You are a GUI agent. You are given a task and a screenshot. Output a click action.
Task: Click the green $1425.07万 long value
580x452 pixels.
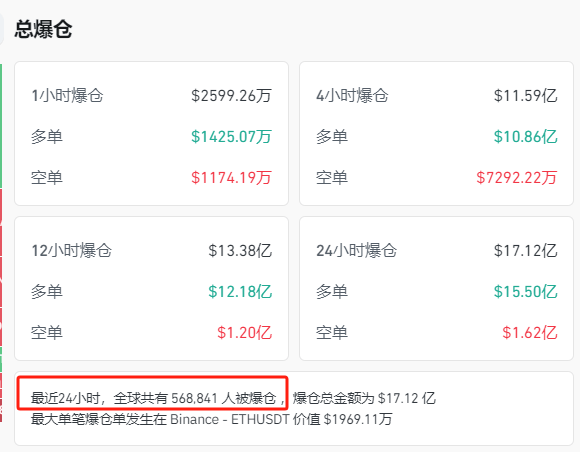point(232,136)
